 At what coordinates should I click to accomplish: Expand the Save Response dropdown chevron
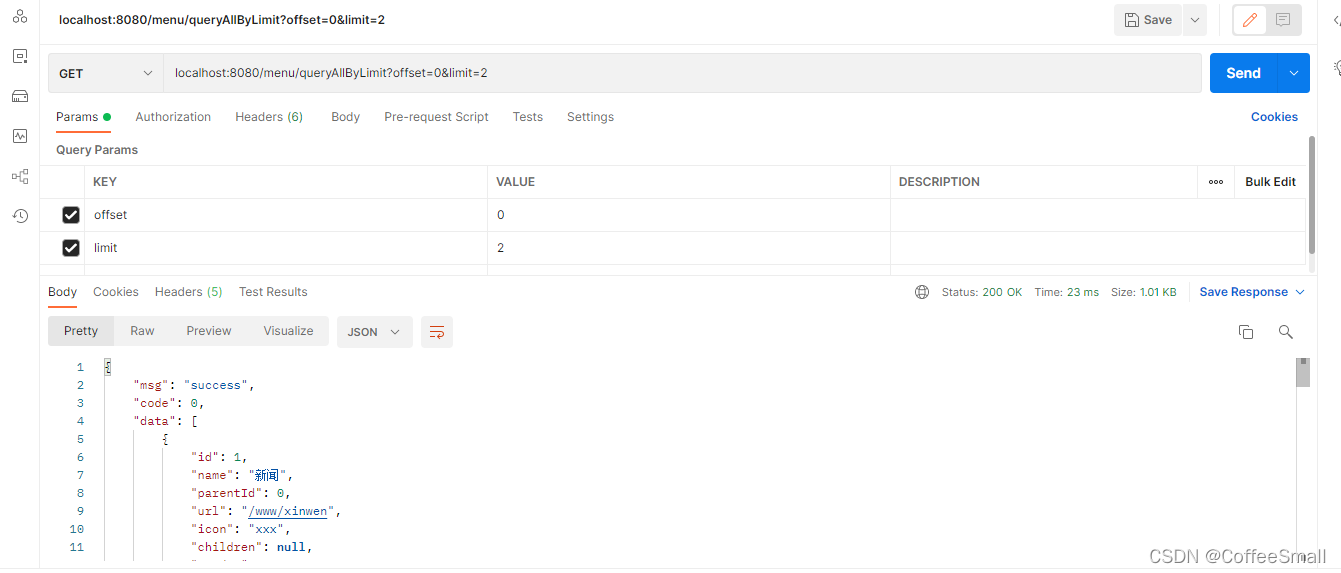[1300, 292]
